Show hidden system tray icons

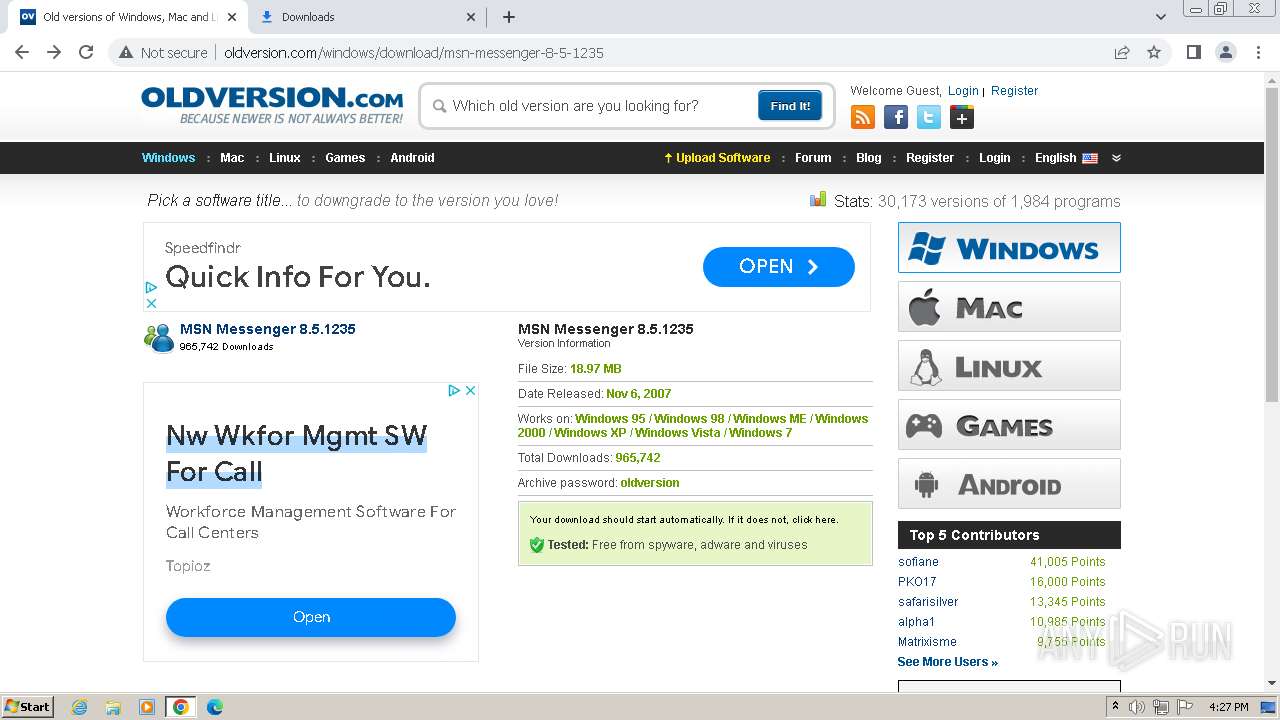(1115, 706)
